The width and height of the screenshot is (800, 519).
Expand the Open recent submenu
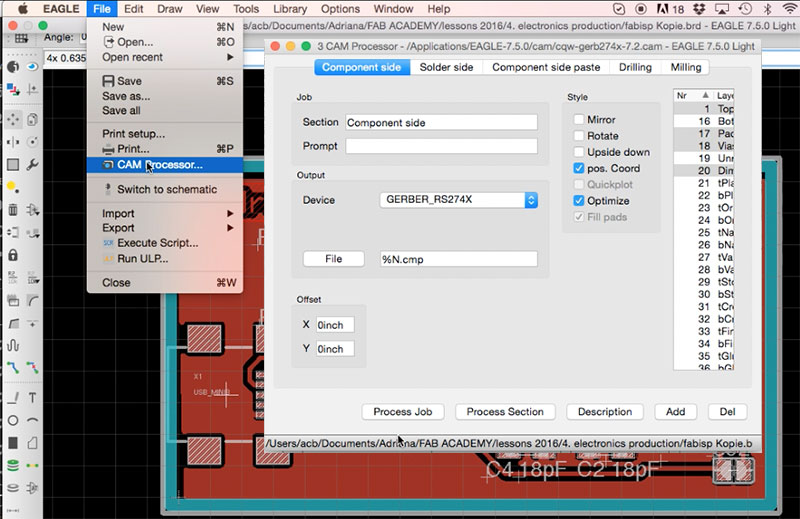(167, 57)
